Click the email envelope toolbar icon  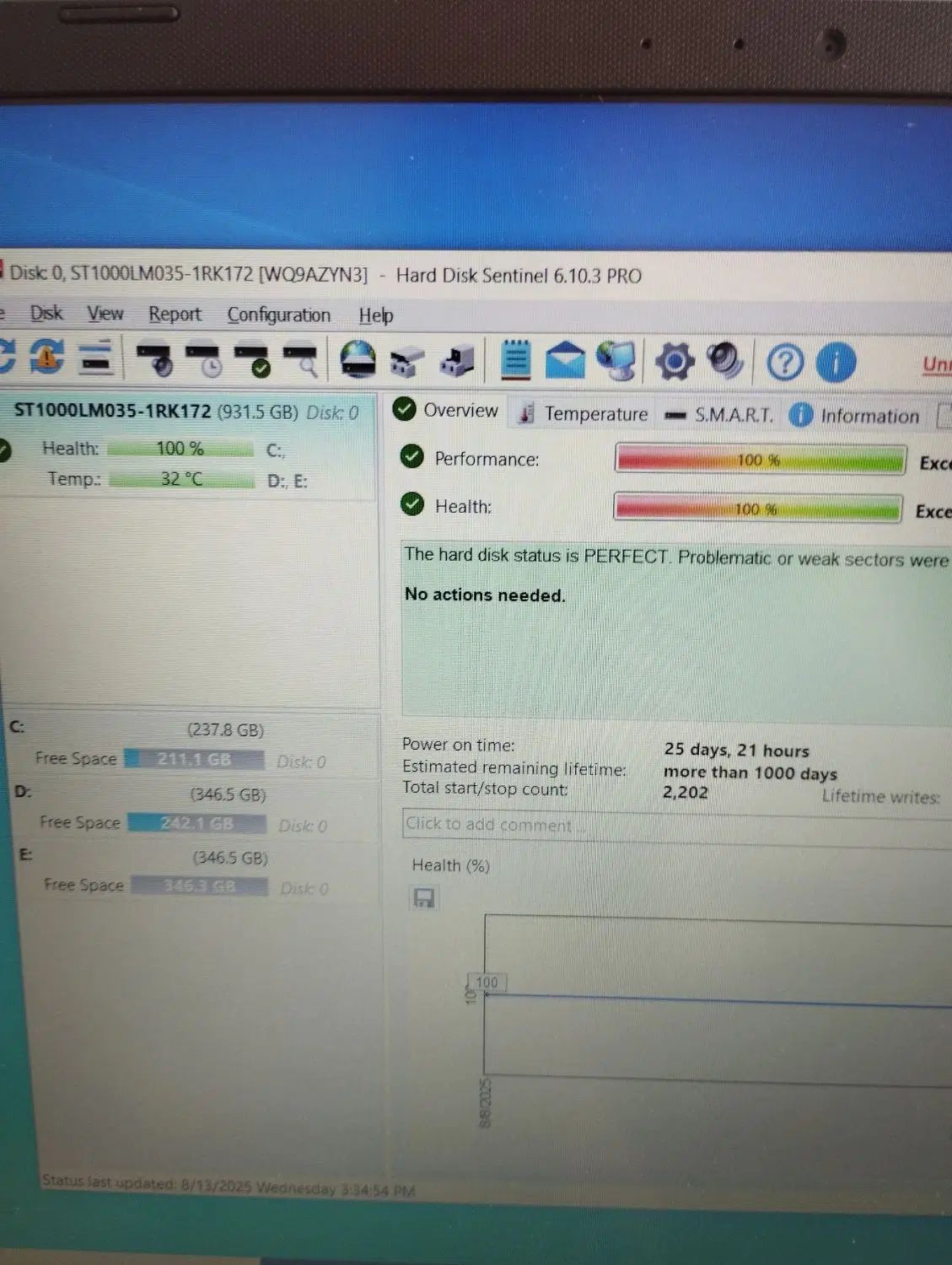[565, 361]
